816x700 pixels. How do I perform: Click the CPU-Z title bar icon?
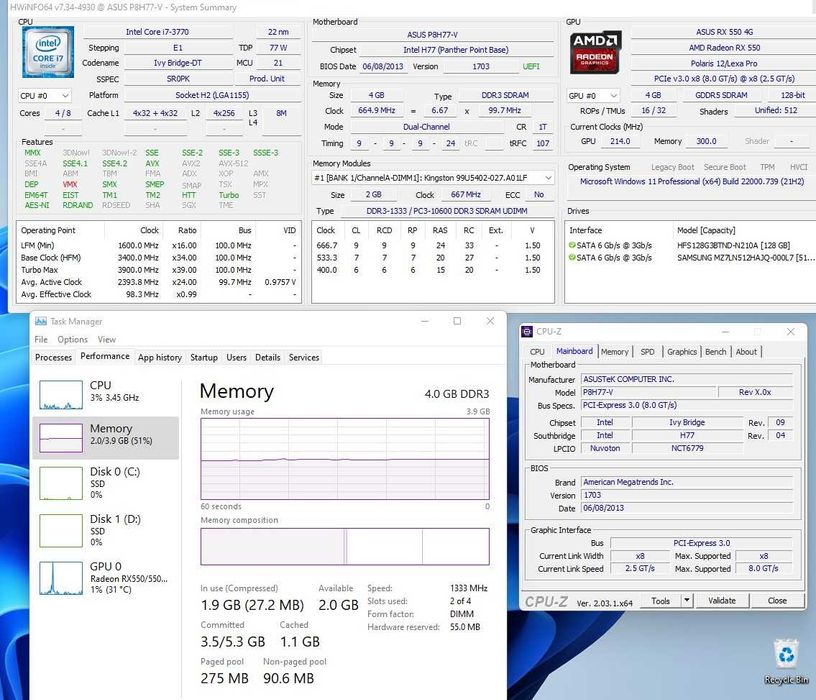527,332
